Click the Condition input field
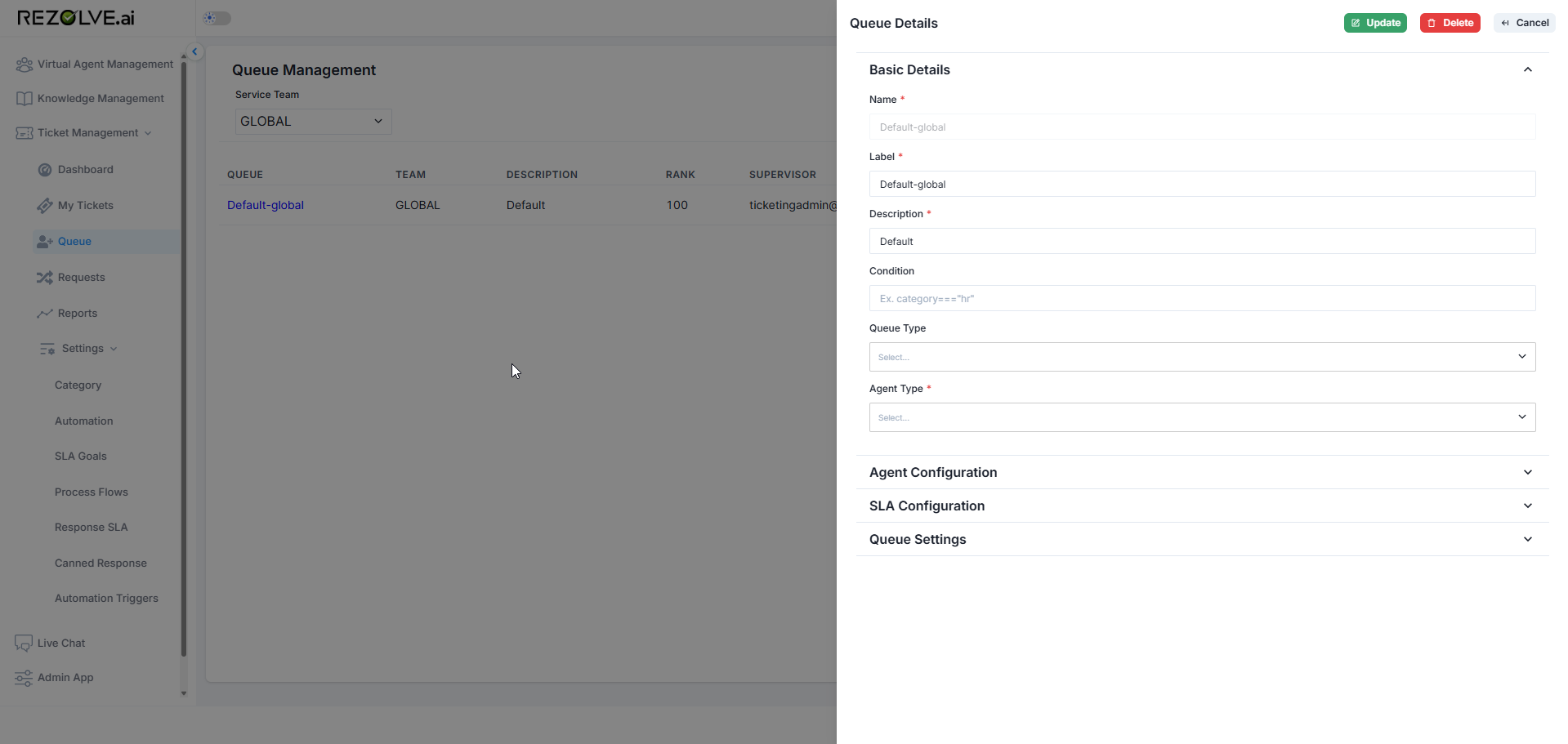This screenshot has width=1568, height=744. click(x=1202, y=298)
